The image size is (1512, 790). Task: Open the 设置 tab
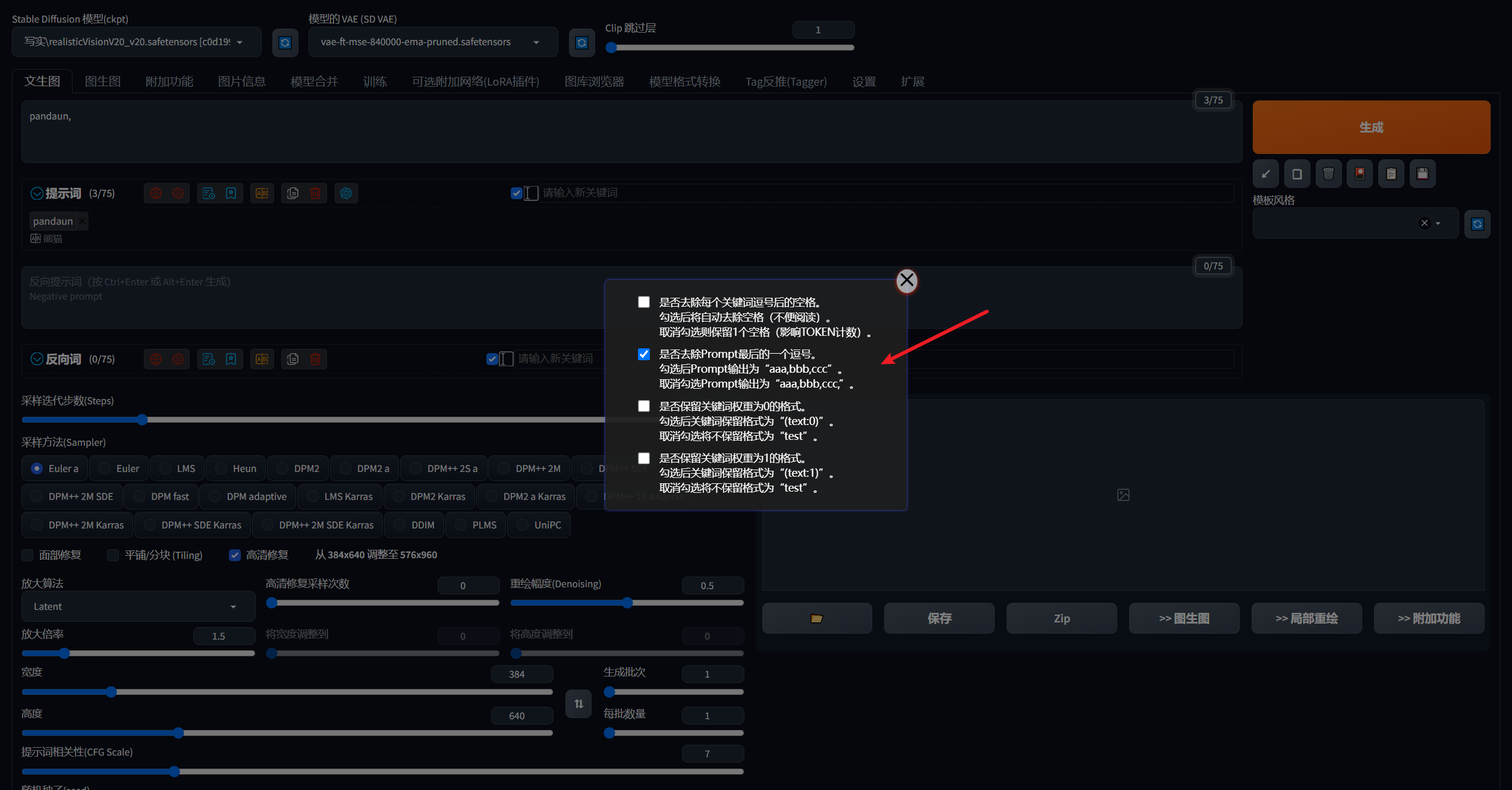click(863, 81)
